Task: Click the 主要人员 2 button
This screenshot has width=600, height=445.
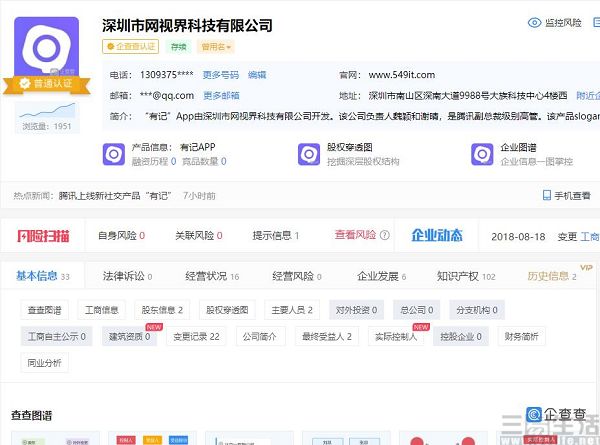Action: pyautogui.click(x=292, y=310)
